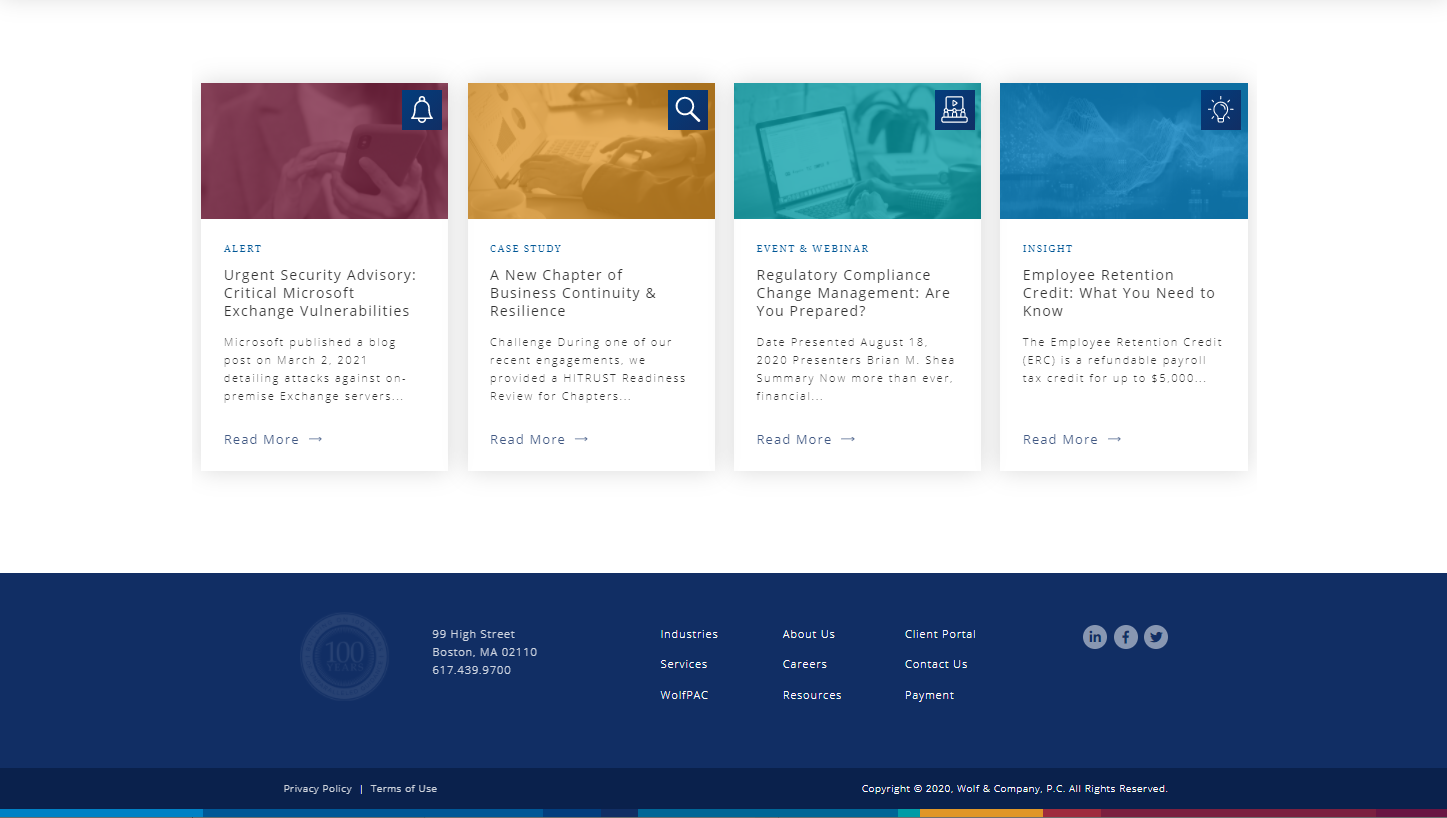Click Read More arrow on Microsoft Exchange card

pyautogui.click(x=316, y=439)
